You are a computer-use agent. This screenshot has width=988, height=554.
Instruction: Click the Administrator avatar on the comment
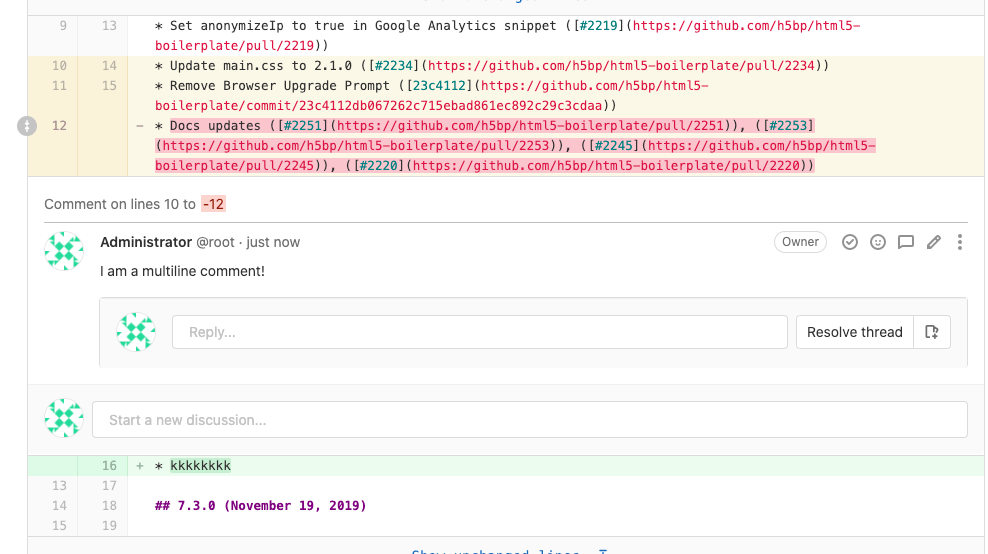click(x=64, y=251)
